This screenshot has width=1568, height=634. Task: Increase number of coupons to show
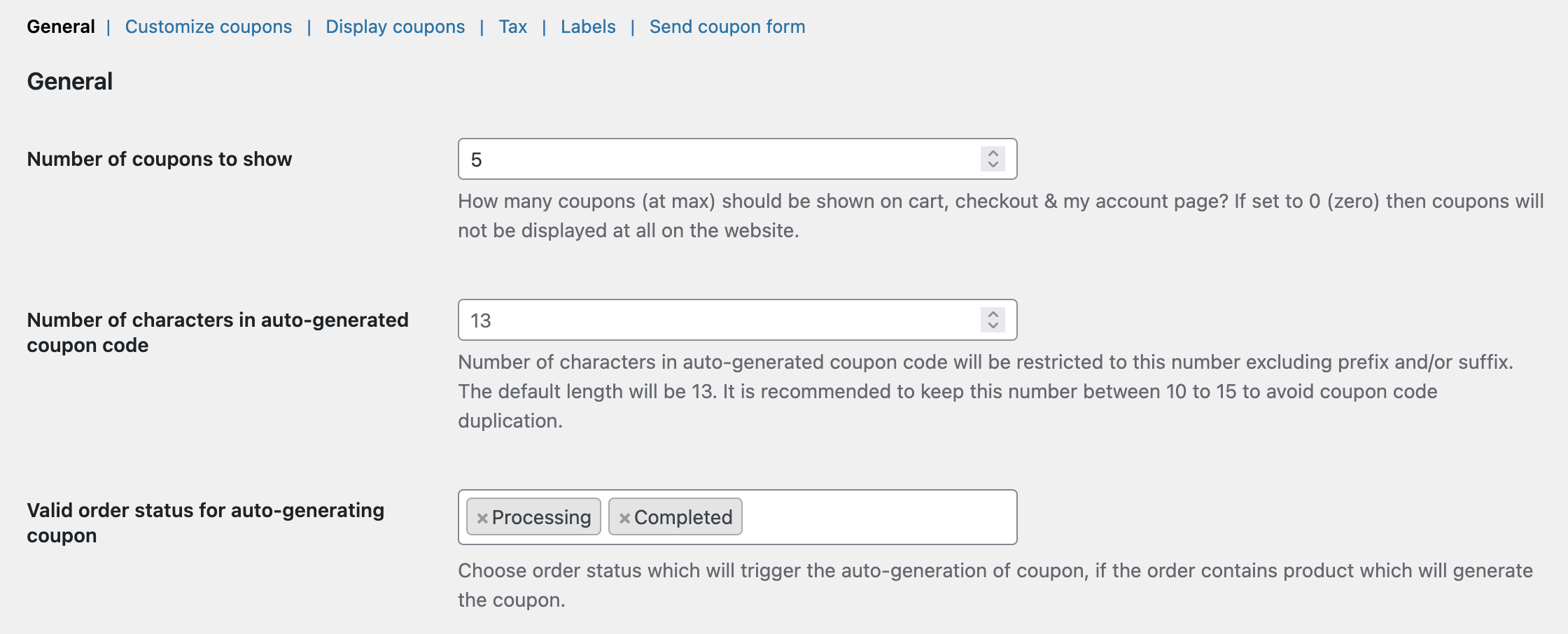(x=993, y=153)
